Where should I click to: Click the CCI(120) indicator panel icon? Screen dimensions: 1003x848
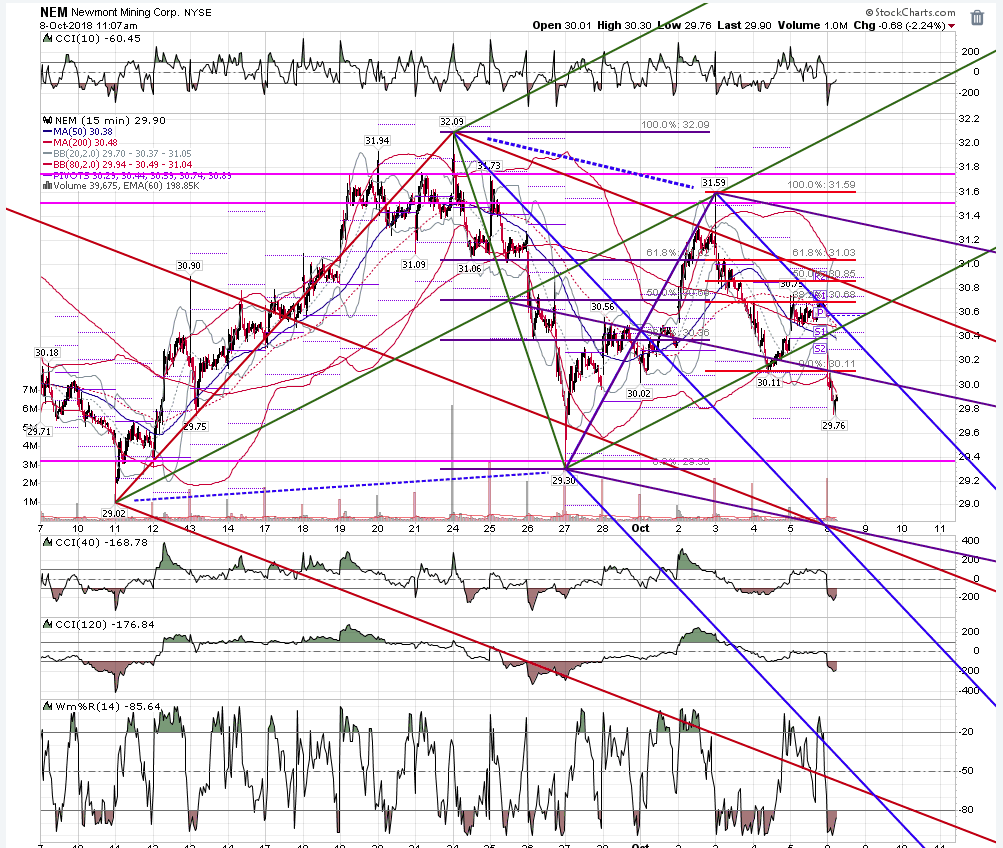tap(47, 624)
